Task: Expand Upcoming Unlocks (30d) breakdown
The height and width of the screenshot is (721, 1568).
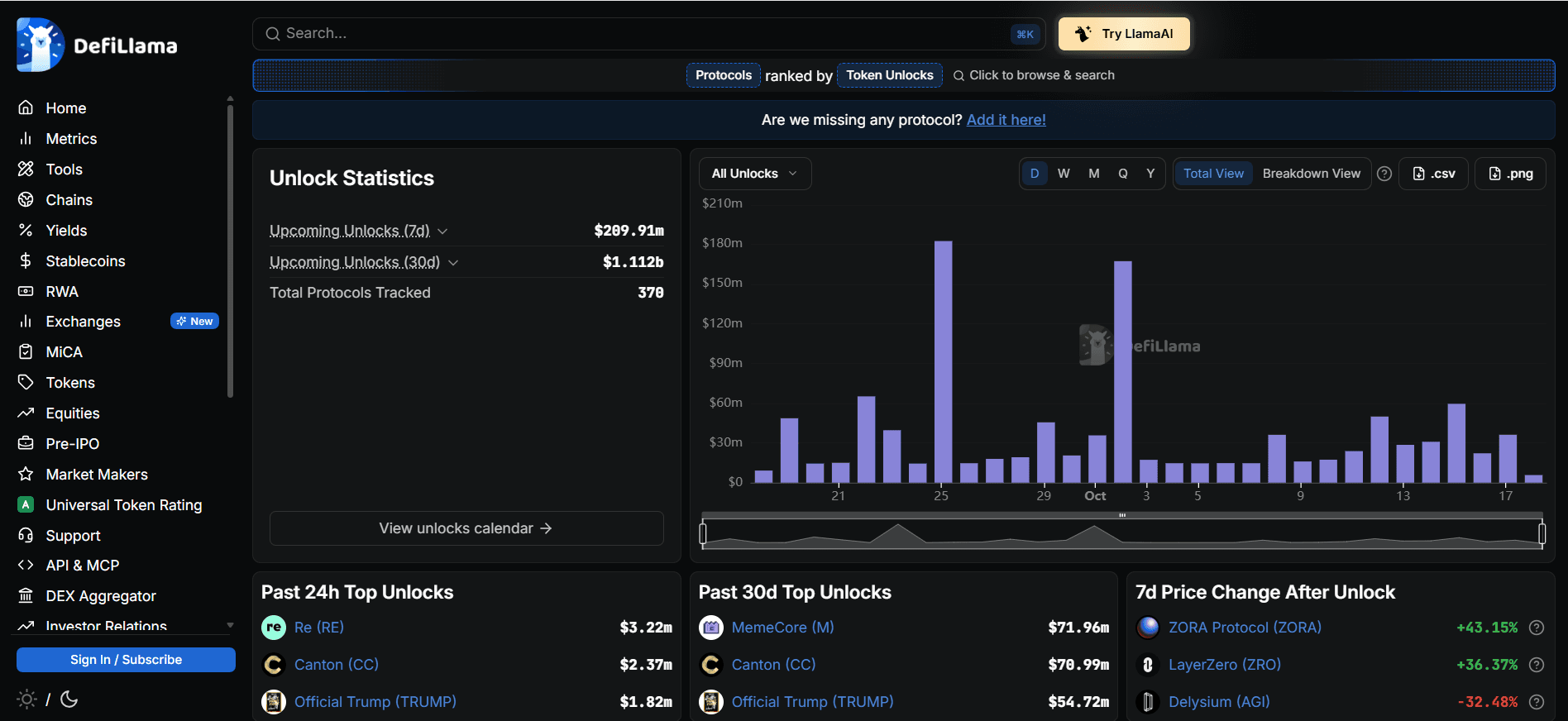Action: (453, 263)
